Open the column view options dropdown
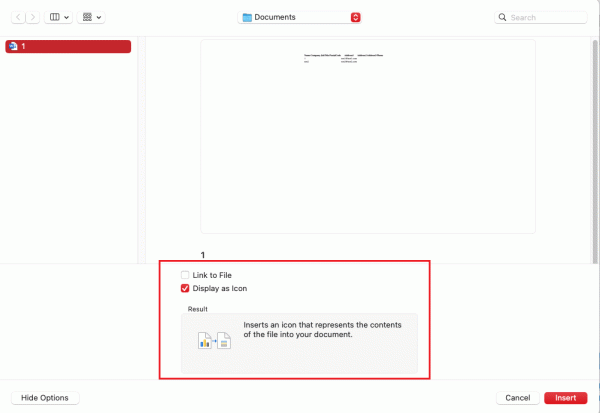This screenshot has width=600, height=413. [x=59, y=17]
